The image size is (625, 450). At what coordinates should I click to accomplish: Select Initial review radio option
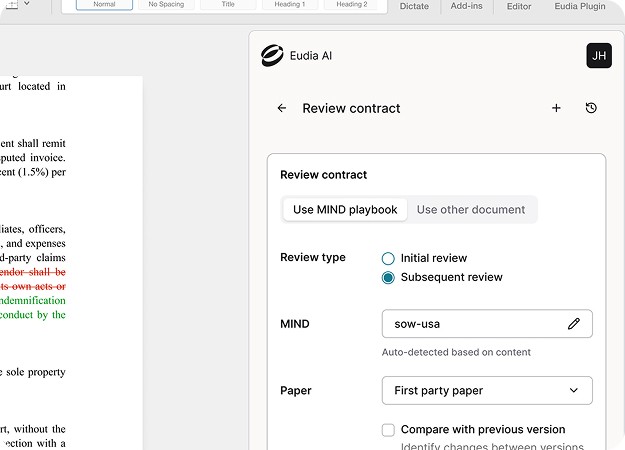(x=388, y=258)
